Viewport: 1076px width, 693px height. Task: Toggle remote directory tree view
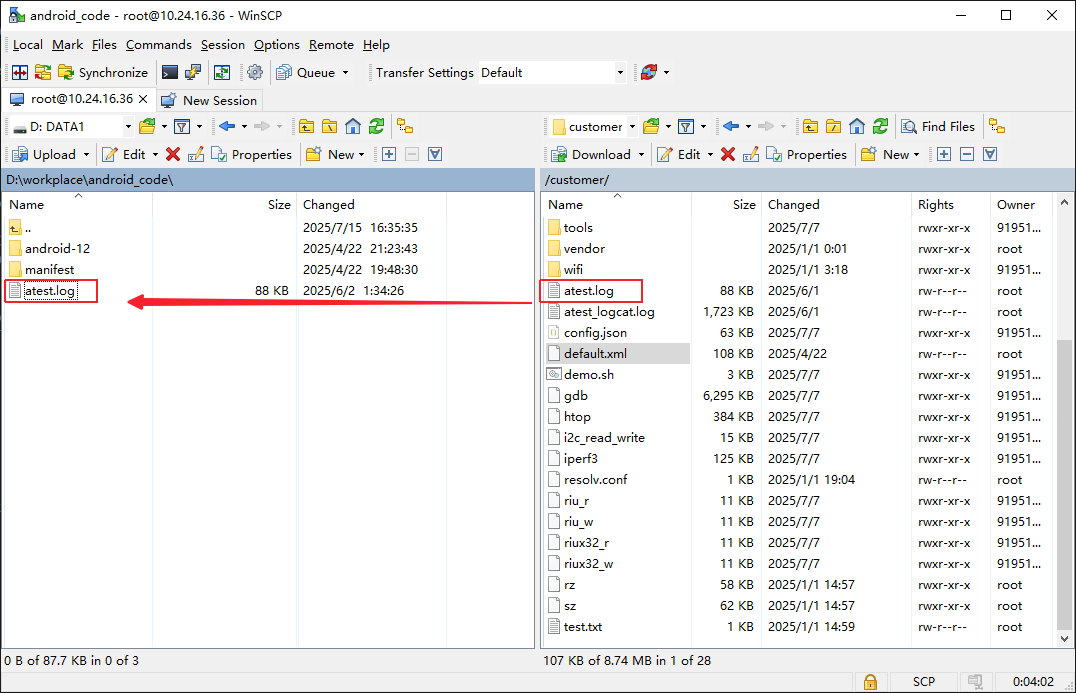(996, 126)
